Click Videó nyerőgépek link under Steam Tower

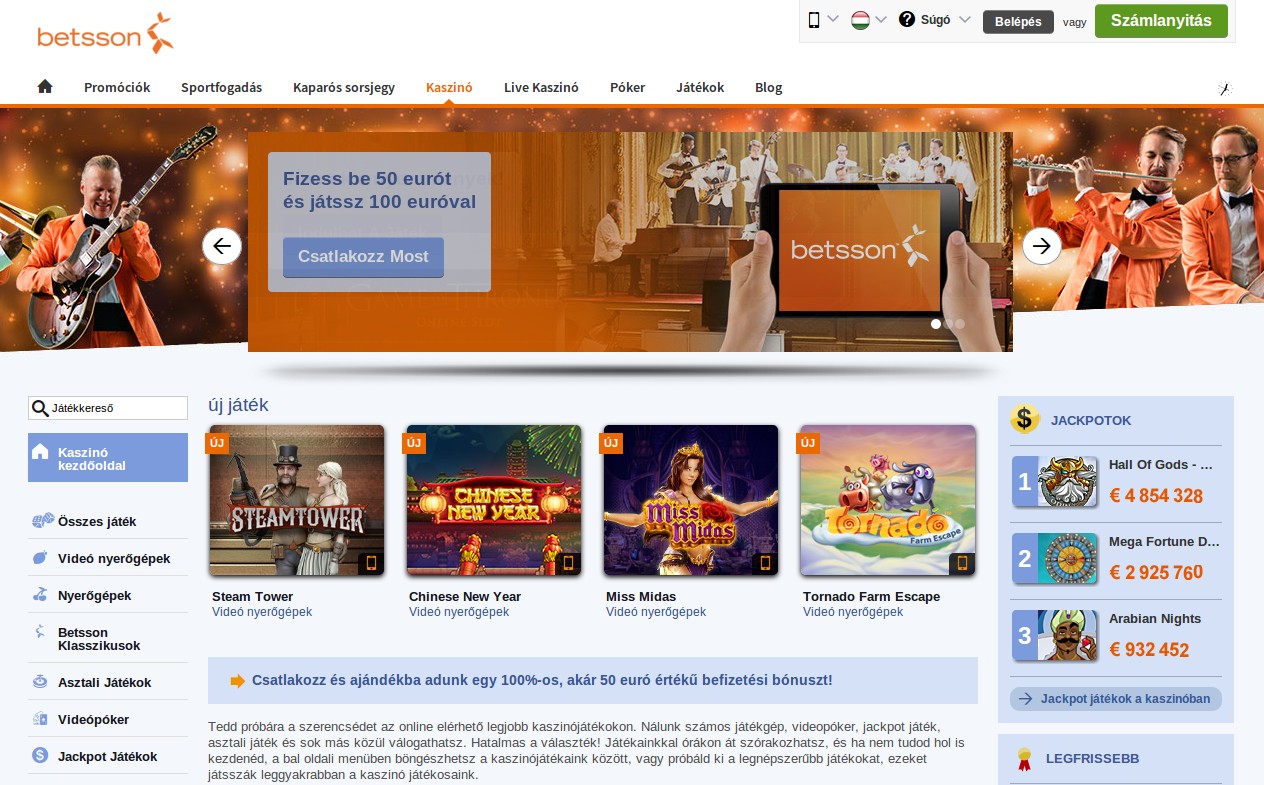262,612
